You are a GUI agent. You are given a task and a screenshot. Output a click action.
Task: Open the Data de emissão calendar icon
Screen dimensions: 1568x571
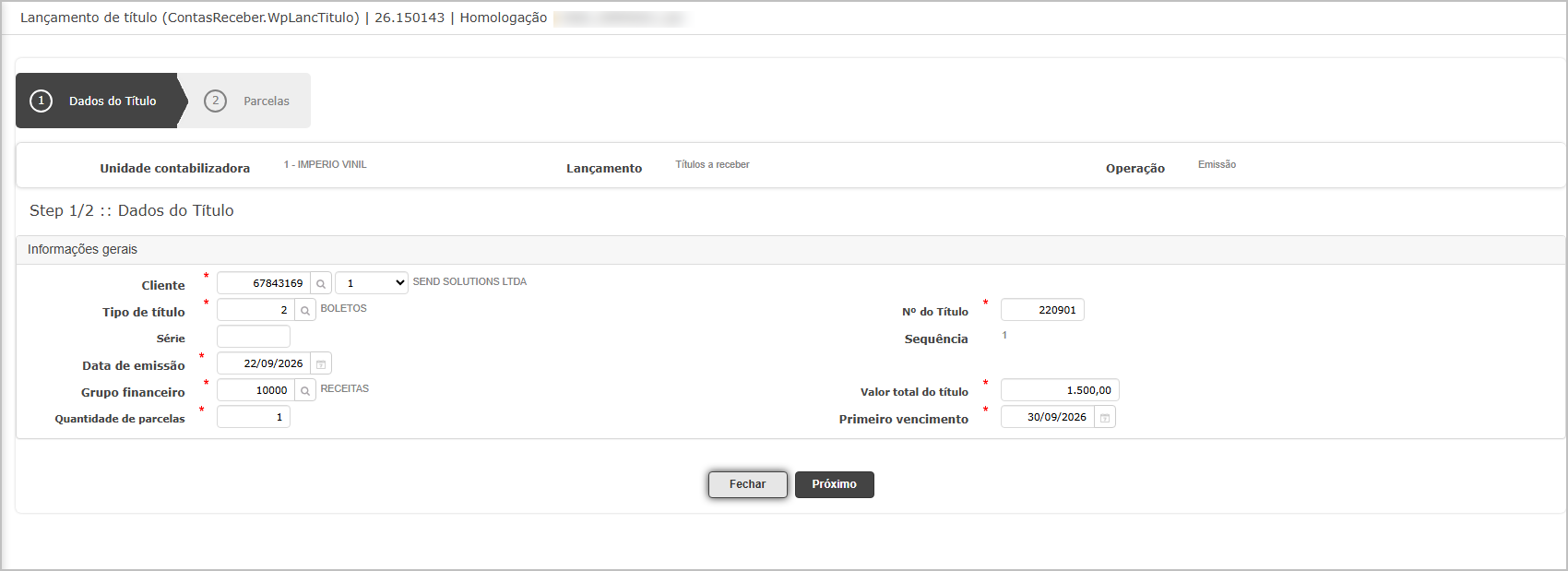coord(321,363)
